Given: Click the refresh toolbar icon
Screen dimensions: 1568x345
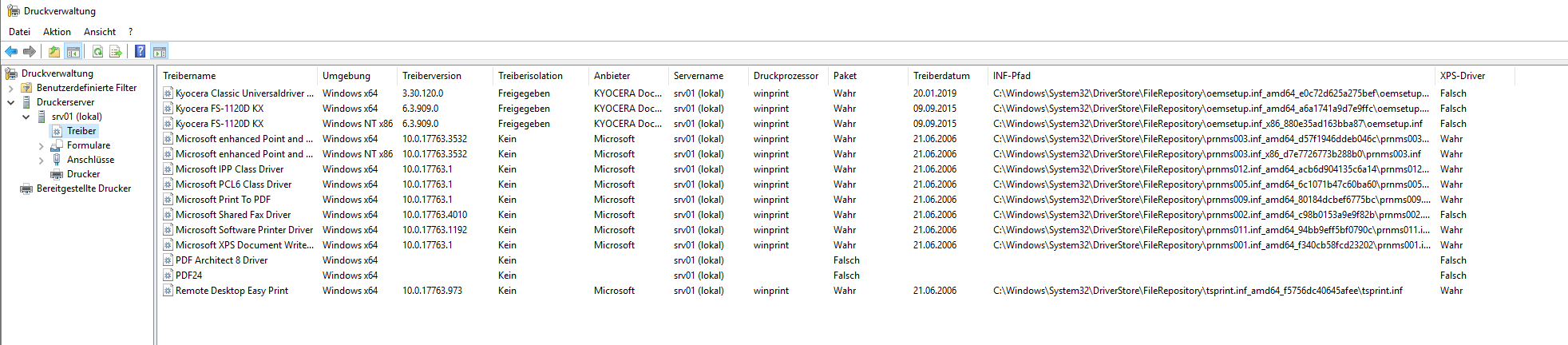Looking at the screenshot, I should pos(97,52).
